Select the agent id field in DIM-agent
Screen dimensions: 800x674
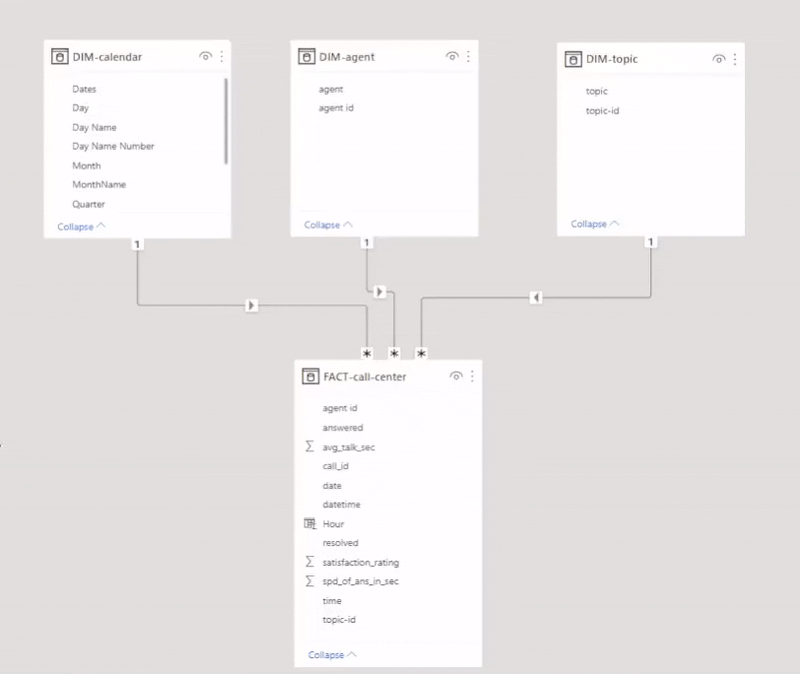coord(336,108)
